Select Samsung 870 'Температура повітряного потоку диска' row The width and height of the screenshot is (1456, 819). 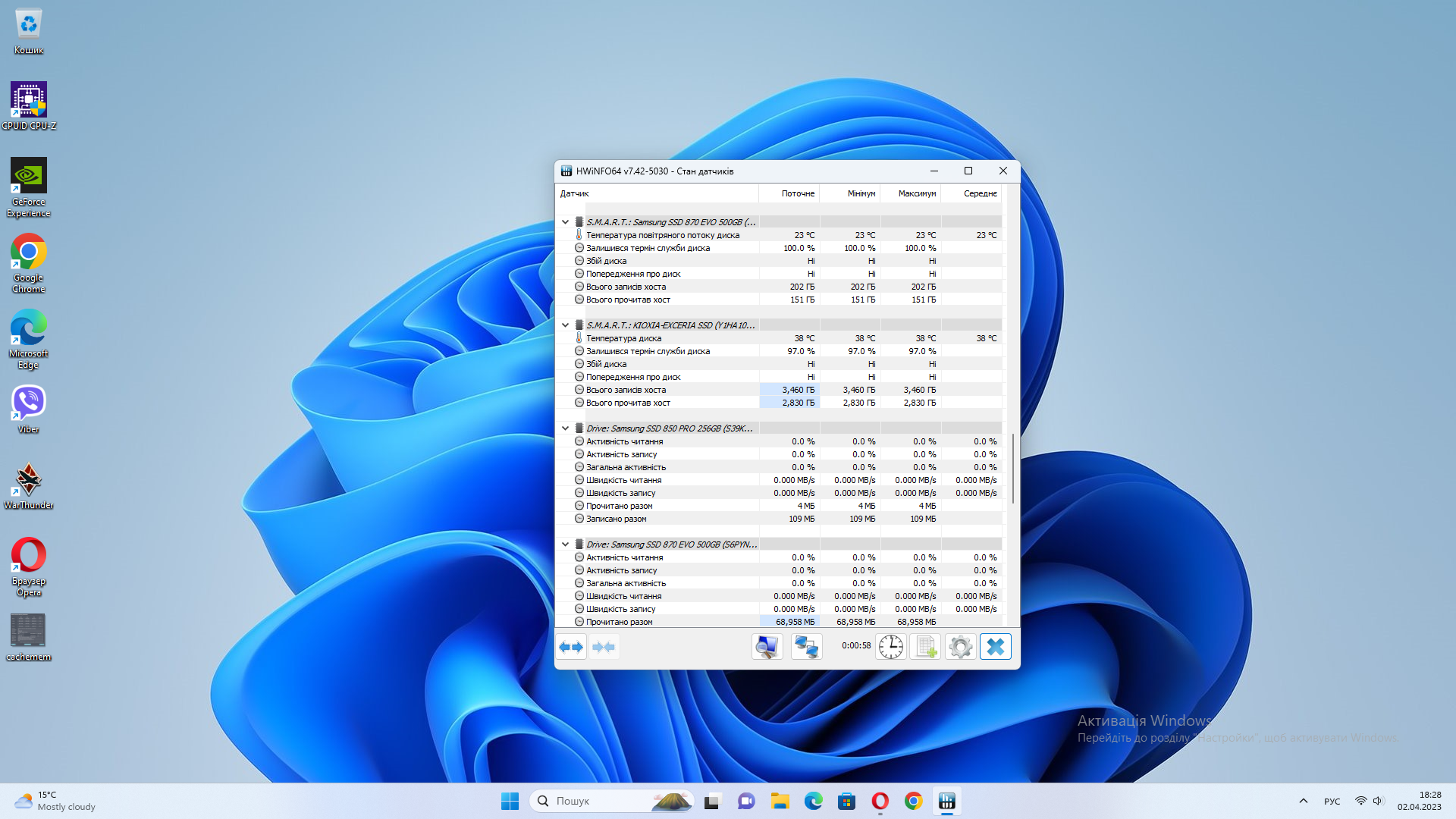(x=779, y=235)
